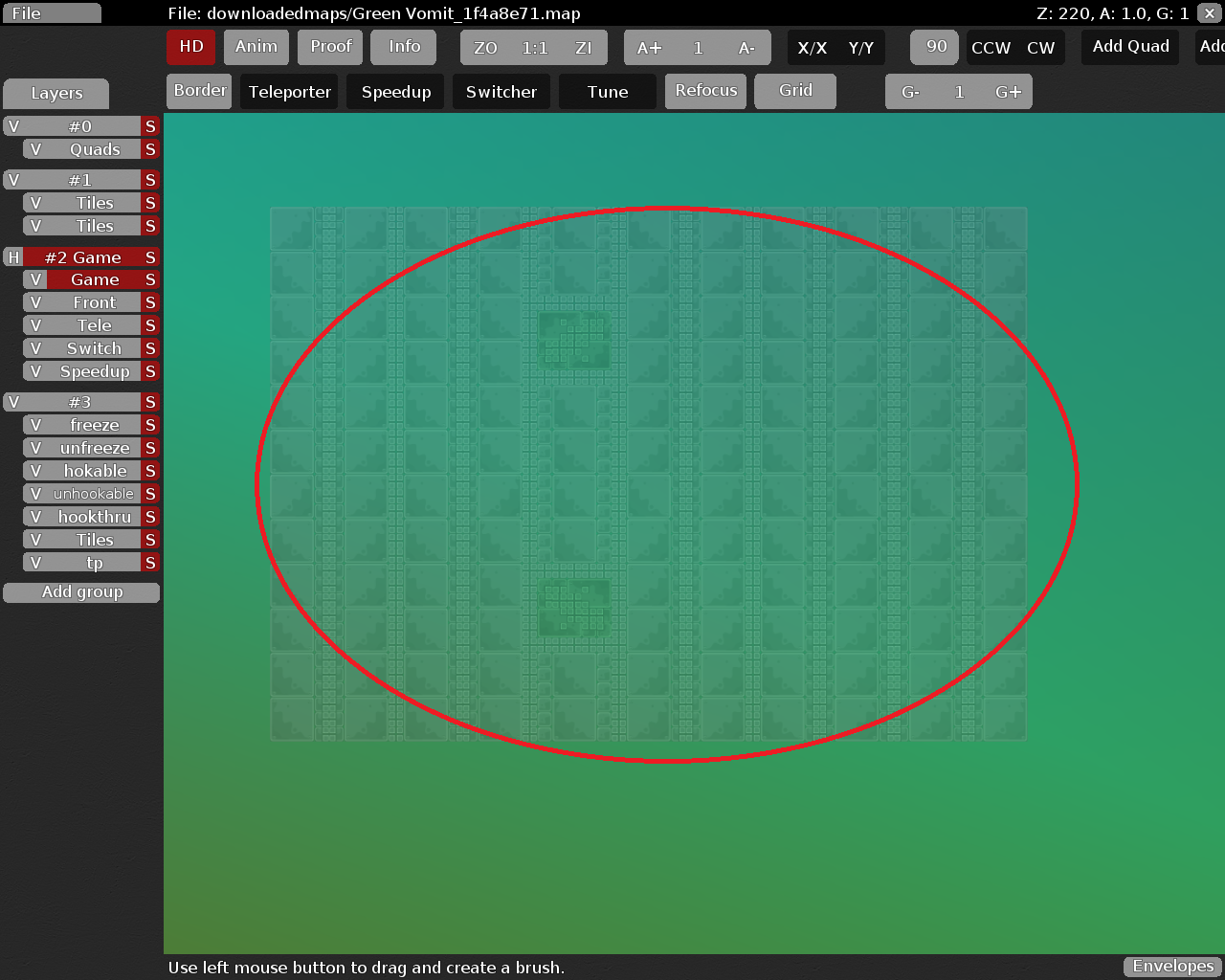Click the ZO zoom out button

coord(485,48)
